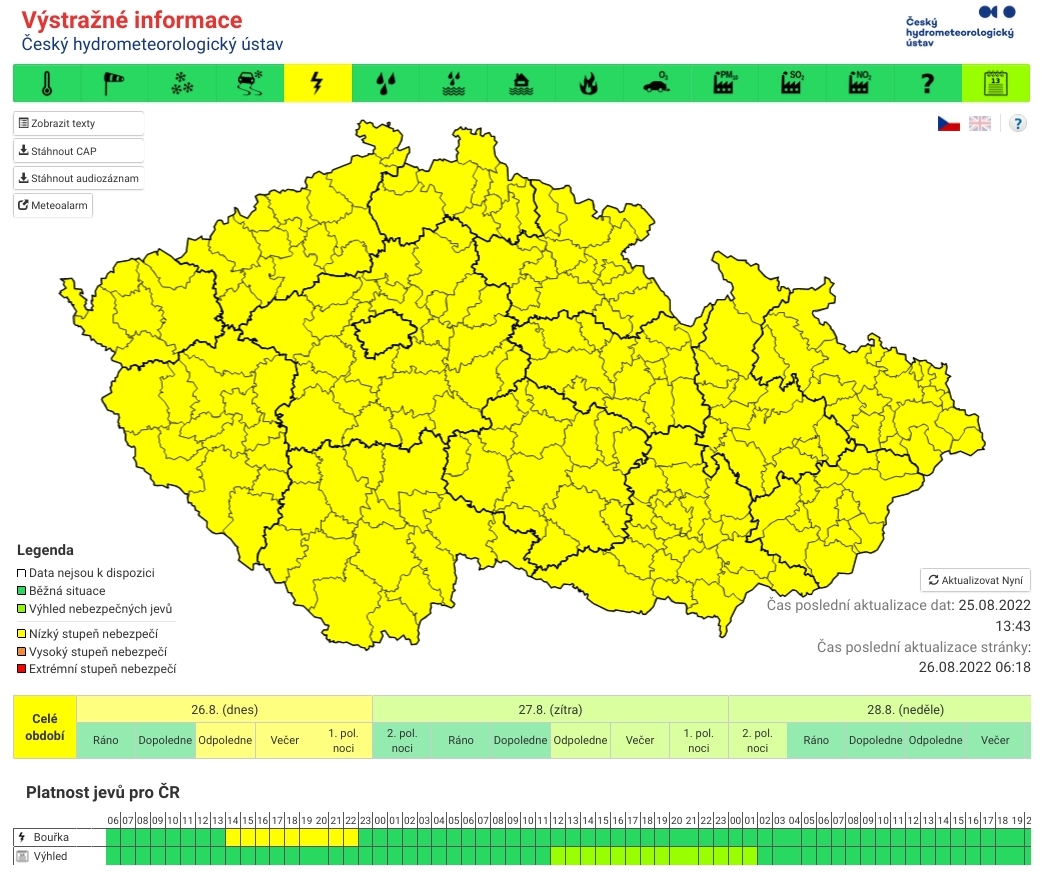
Task: Select the temperature thermometer warning icon
Action: tap(46, 83)
